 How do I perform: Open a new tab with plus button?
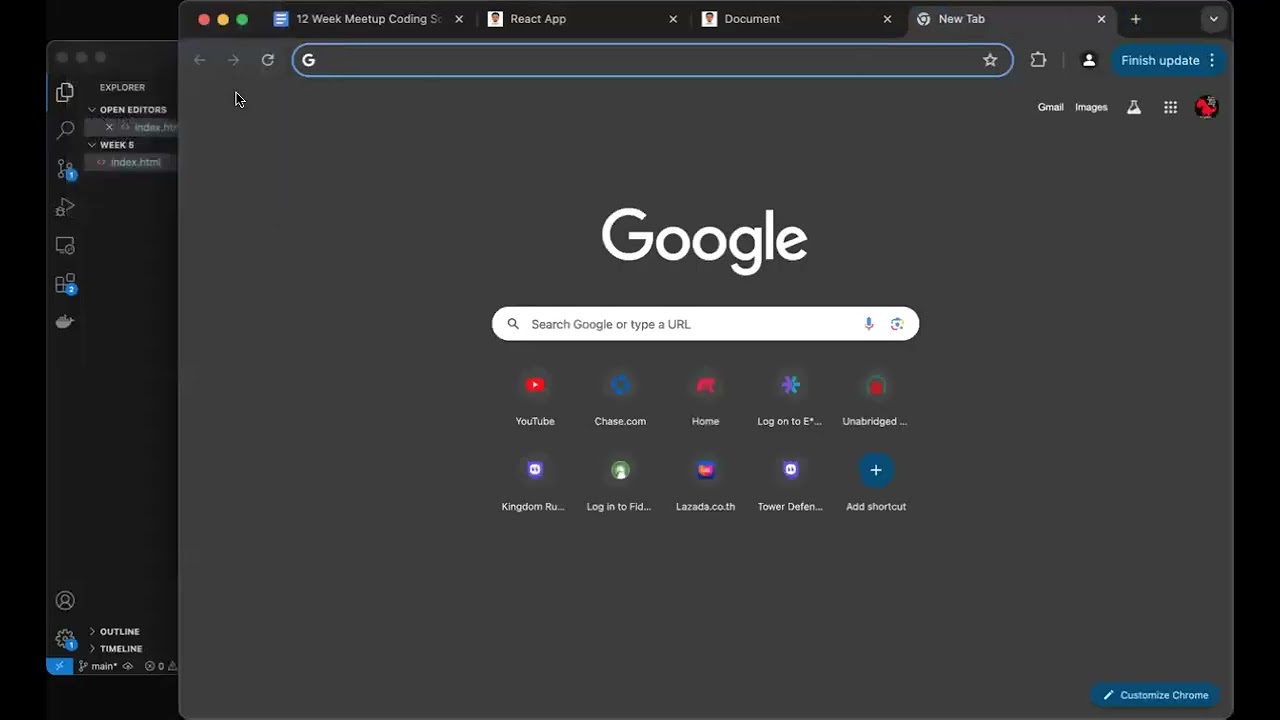click(1135, 19)
